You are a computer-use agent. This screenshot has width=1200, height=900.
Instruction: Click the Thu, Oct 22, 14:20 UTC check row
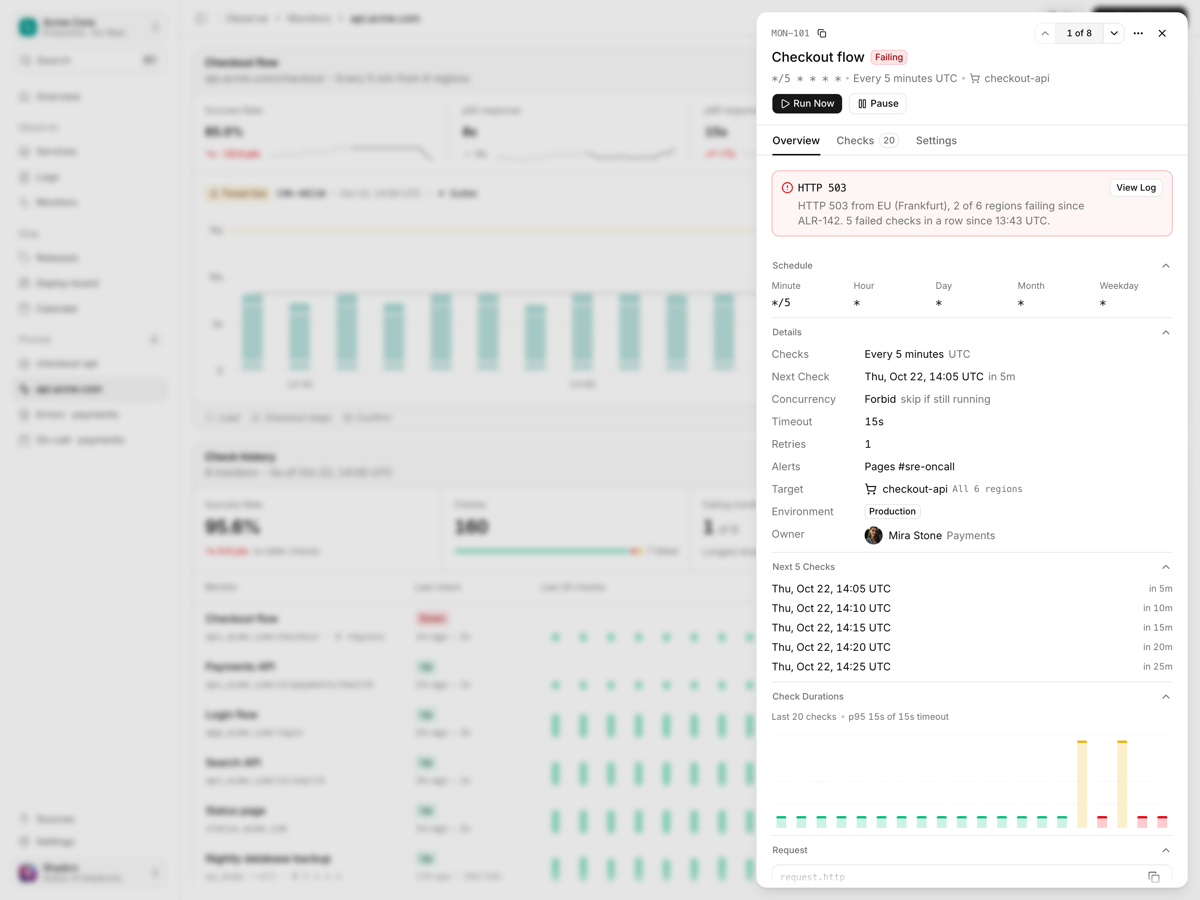tap(972, 647)
